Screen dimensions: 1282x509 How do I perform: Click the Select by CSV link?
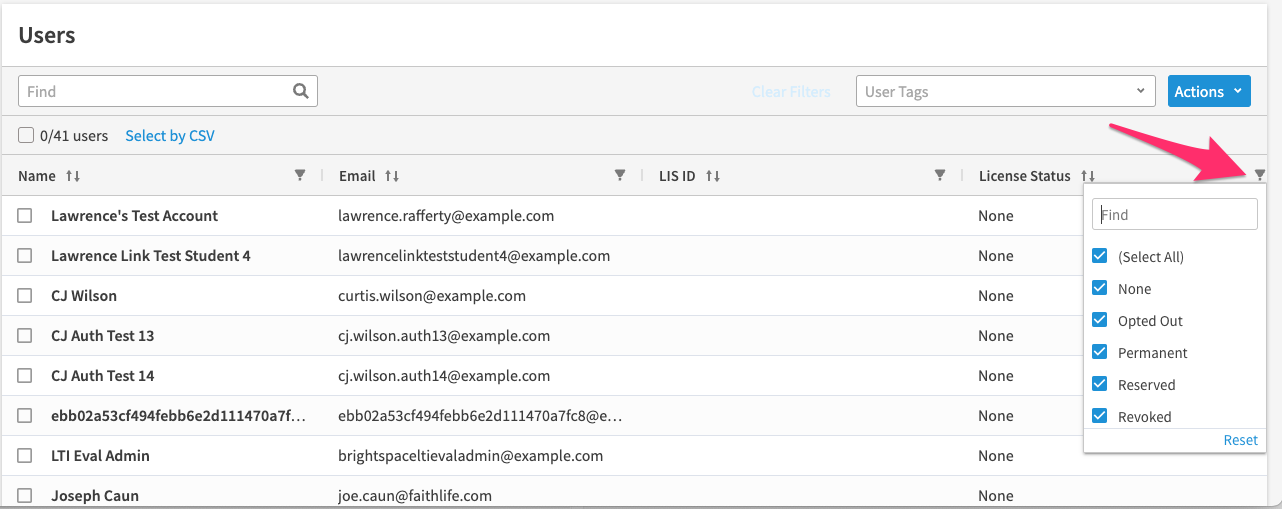click(170, 136)
